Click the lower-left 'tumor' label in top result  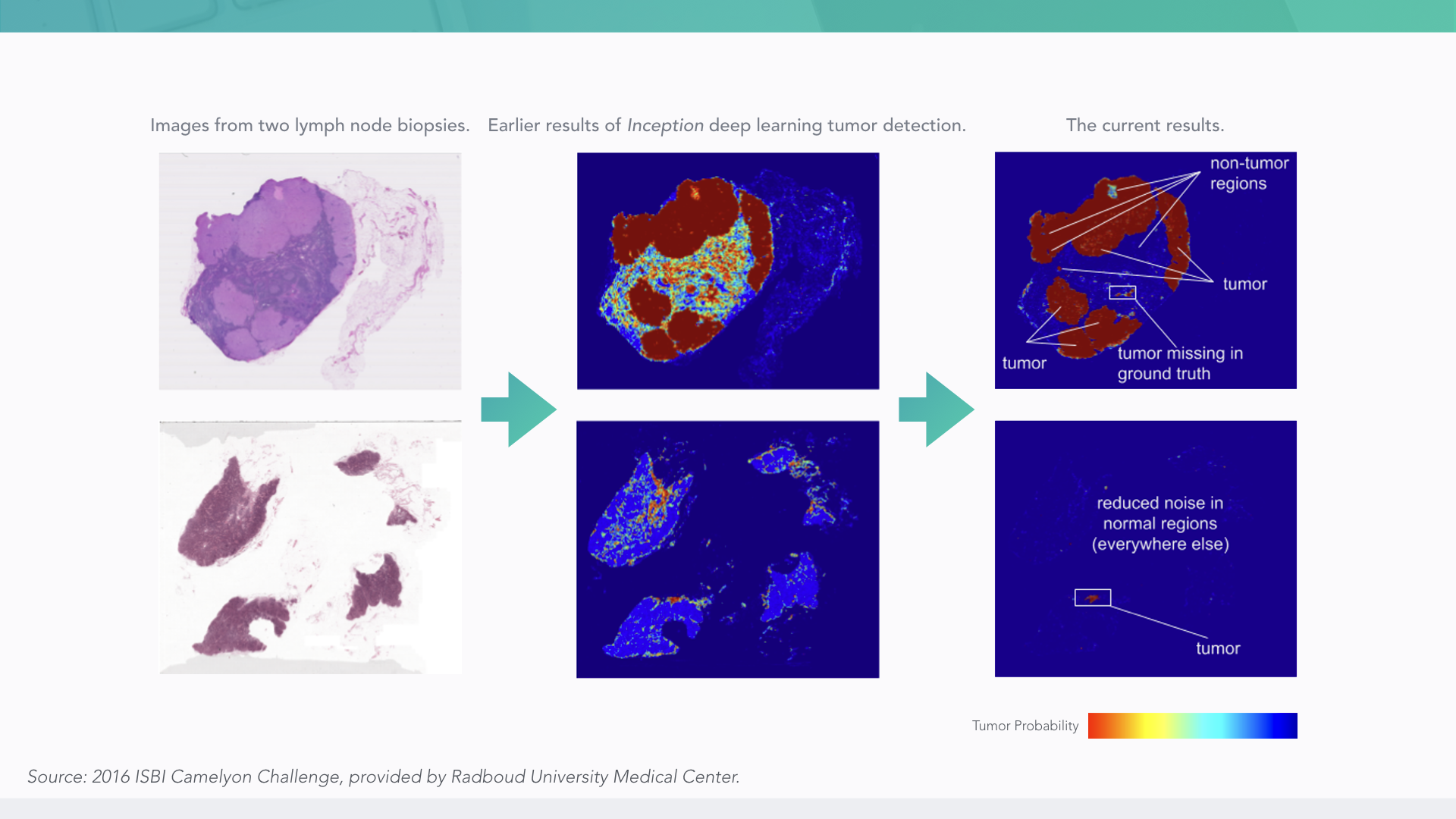(1024, 363)
